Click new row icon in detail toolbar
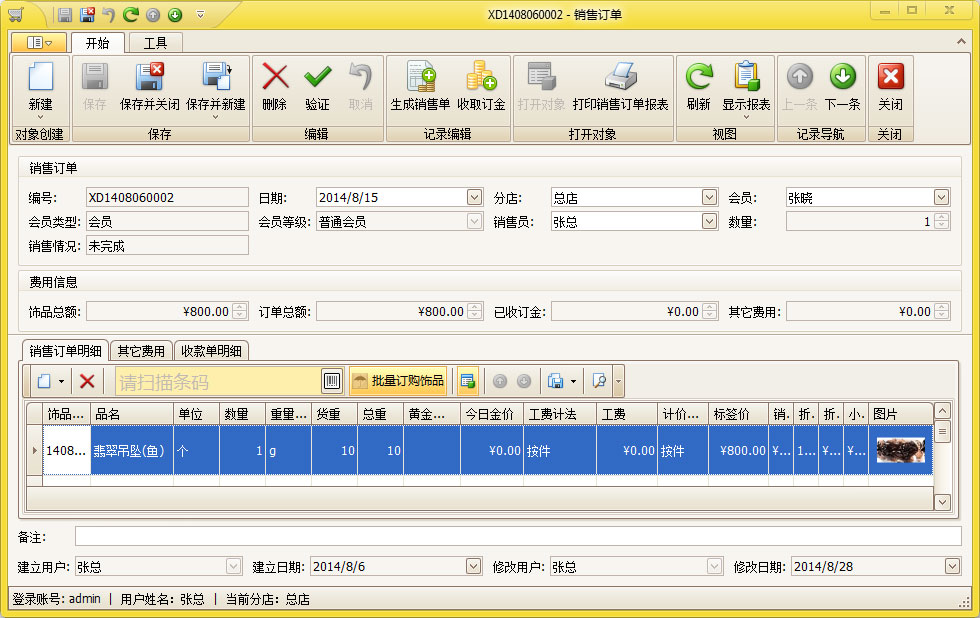The image size is (980, 618). pos(44,381)
